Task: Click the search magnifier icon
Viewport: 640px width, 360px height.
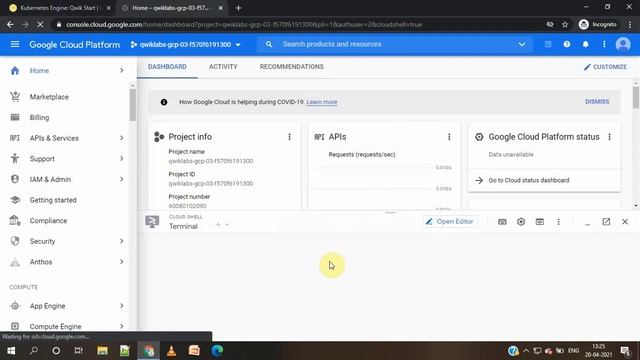Action: tap(269, 44)
